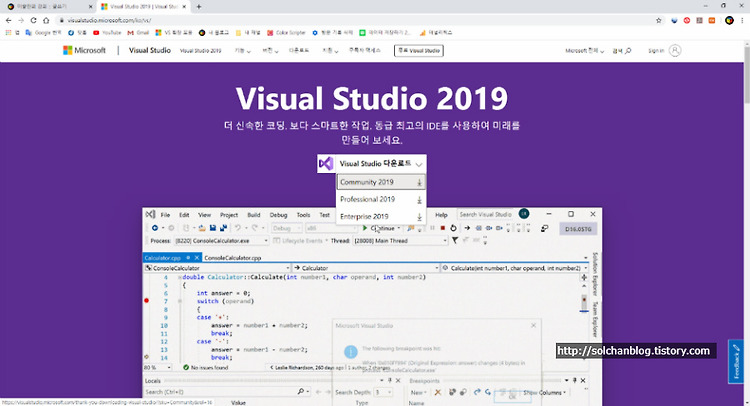Open the Visual Studio 2019 nav link
This screenshot has width=750, height=406.
click(200, 51)
